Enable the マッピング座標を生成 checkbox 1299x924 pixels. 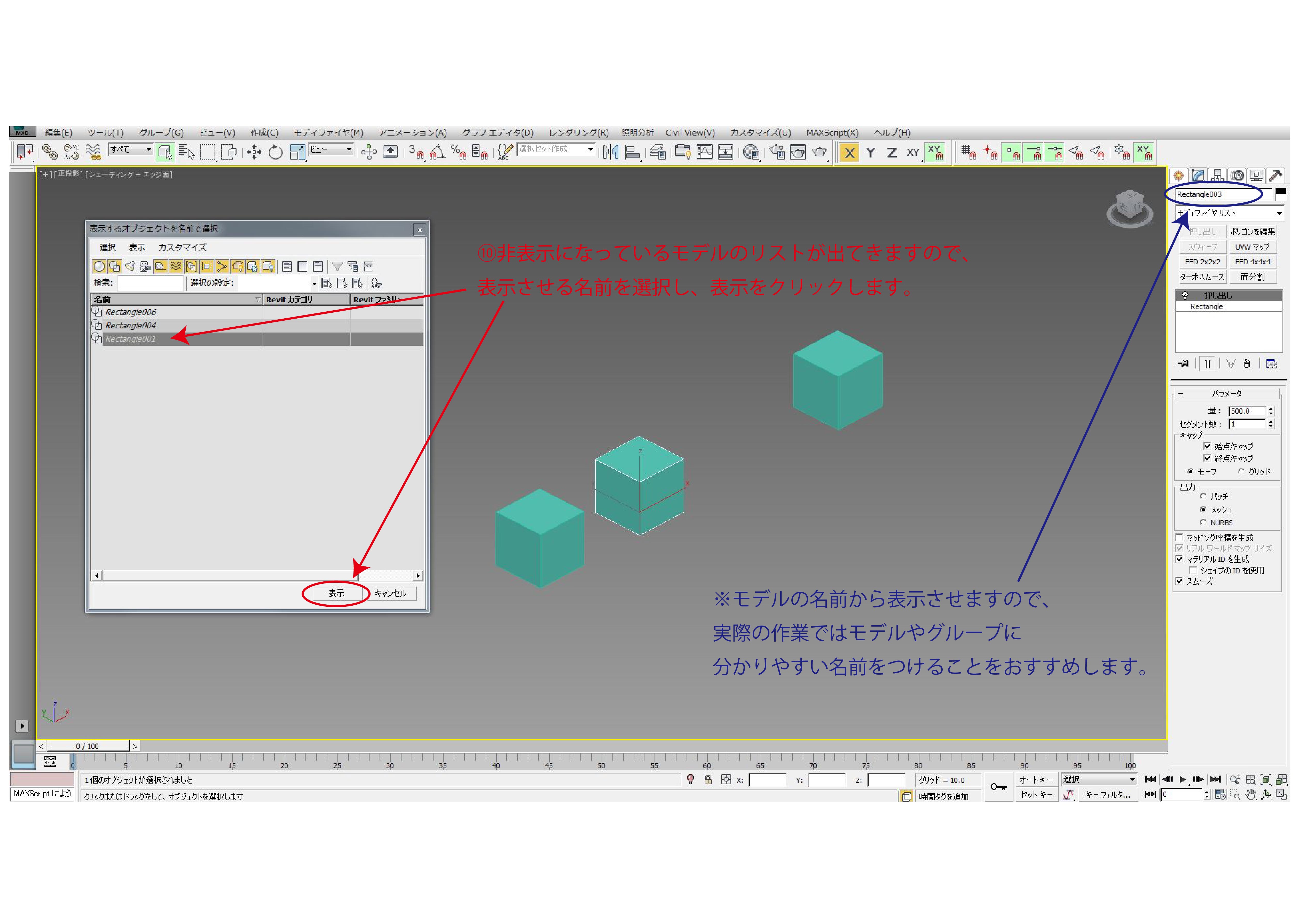[1179, 538]
